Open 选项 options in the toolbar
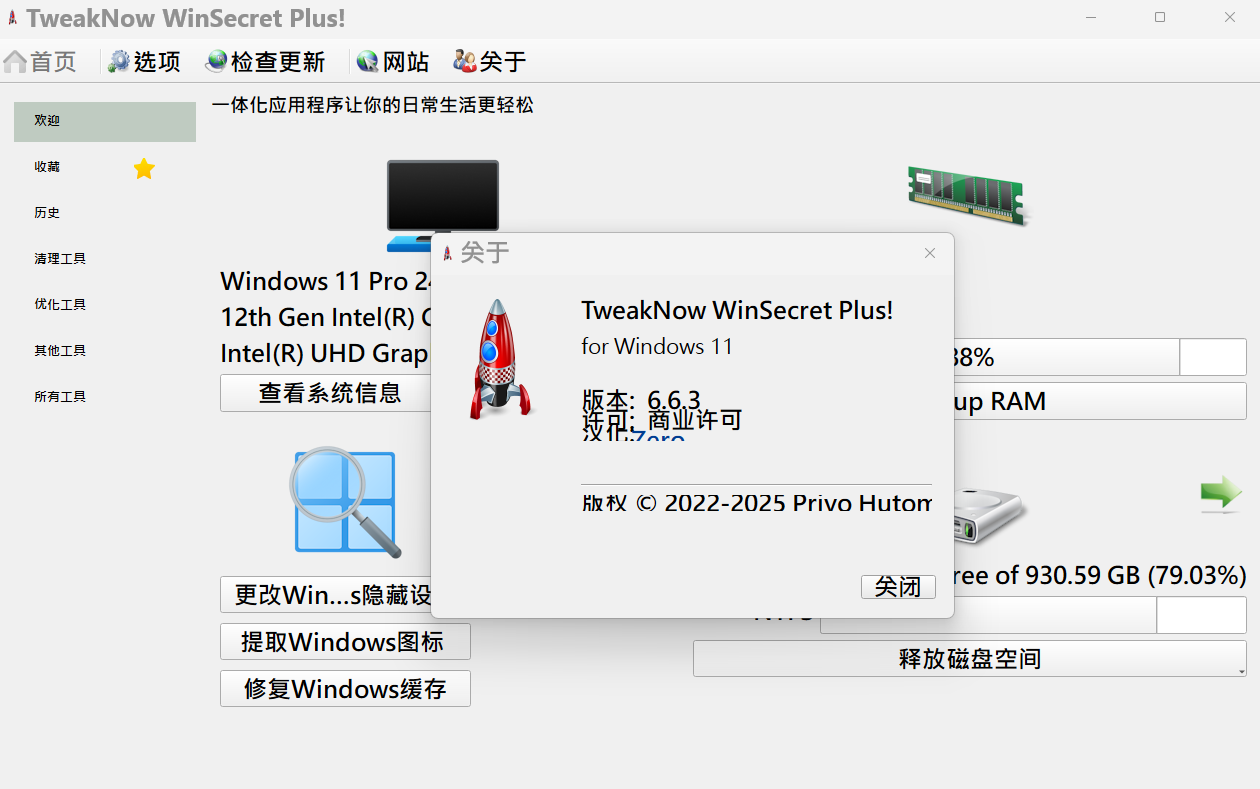Image resolution: width=1260 pixels, height=789 pixels. (x=145, y=62)
